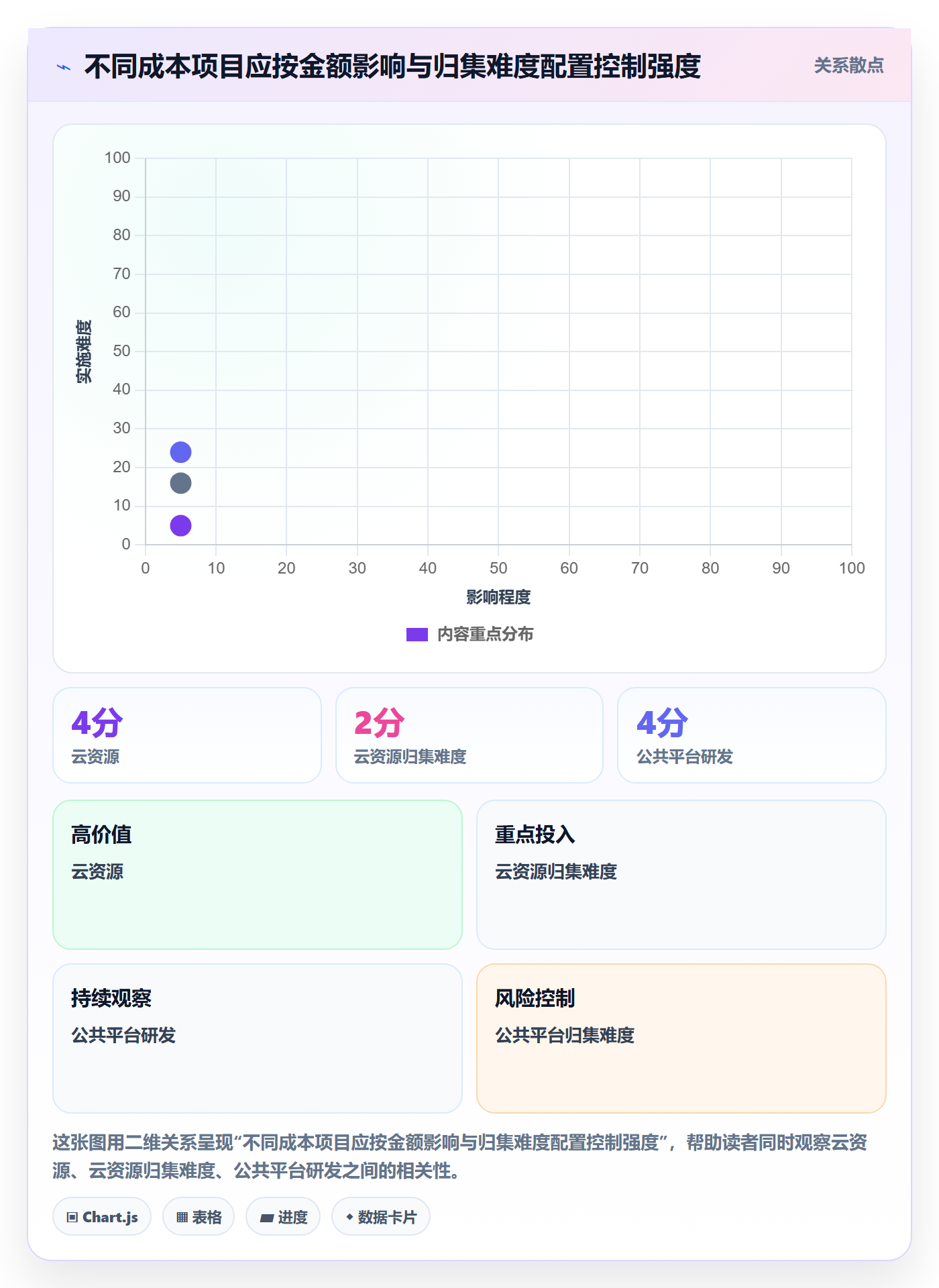
Task: Click the blue scatter point near 24
Action: [x=180, y=452]
